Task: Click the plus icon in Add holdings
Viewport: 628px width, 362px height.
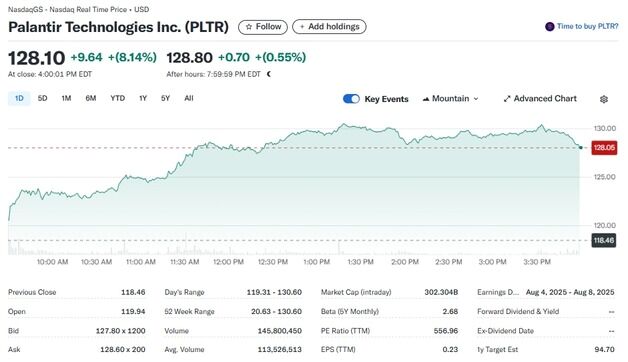Action: pos(302,27)
